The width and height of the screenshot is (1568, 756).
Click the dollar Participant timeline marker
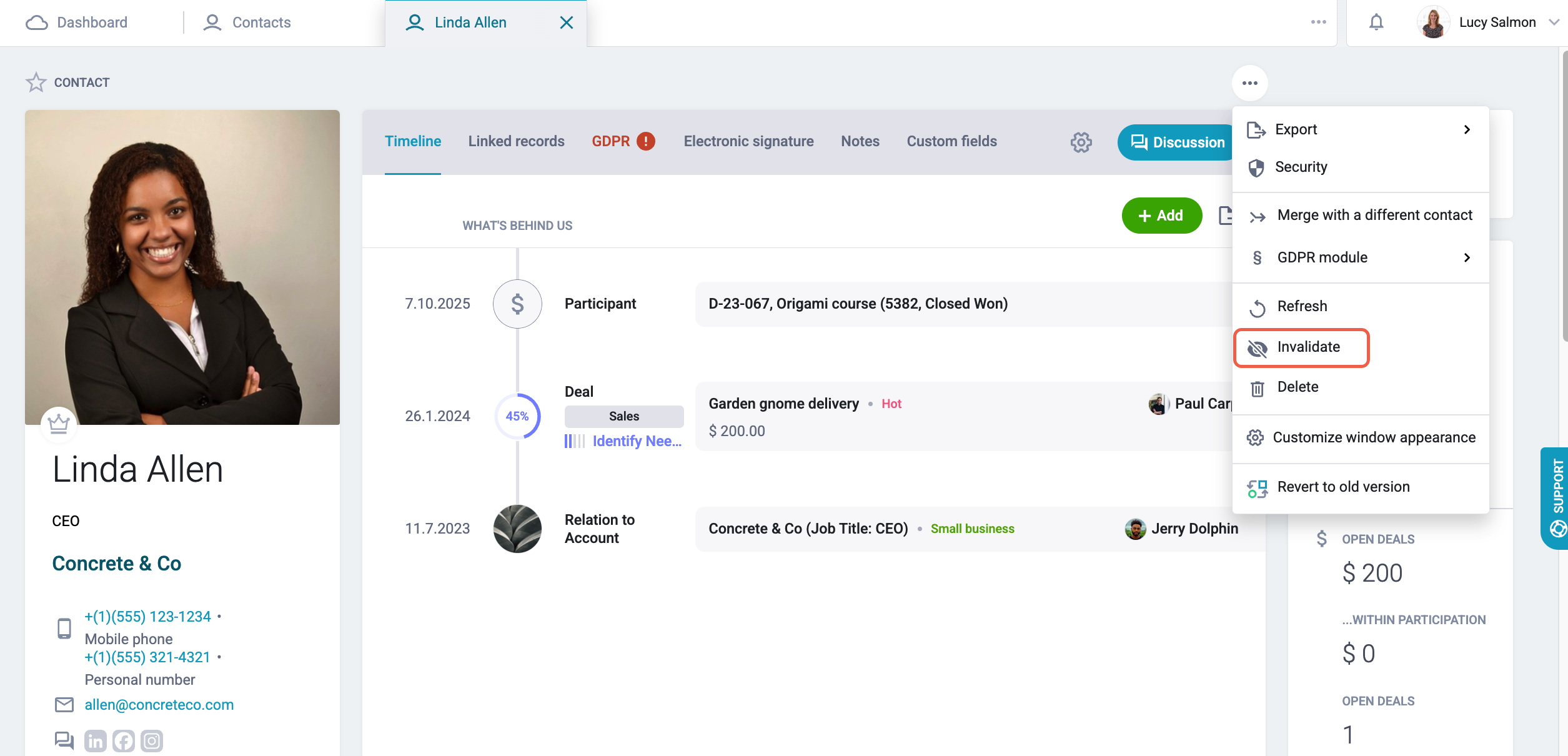(517, 304)
